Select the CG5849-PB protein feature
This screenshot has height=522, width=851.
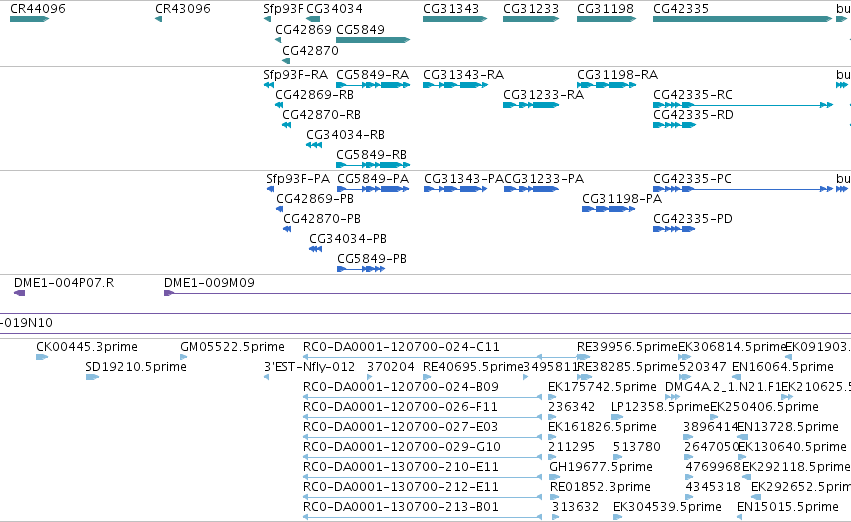[x=361, y=269]
